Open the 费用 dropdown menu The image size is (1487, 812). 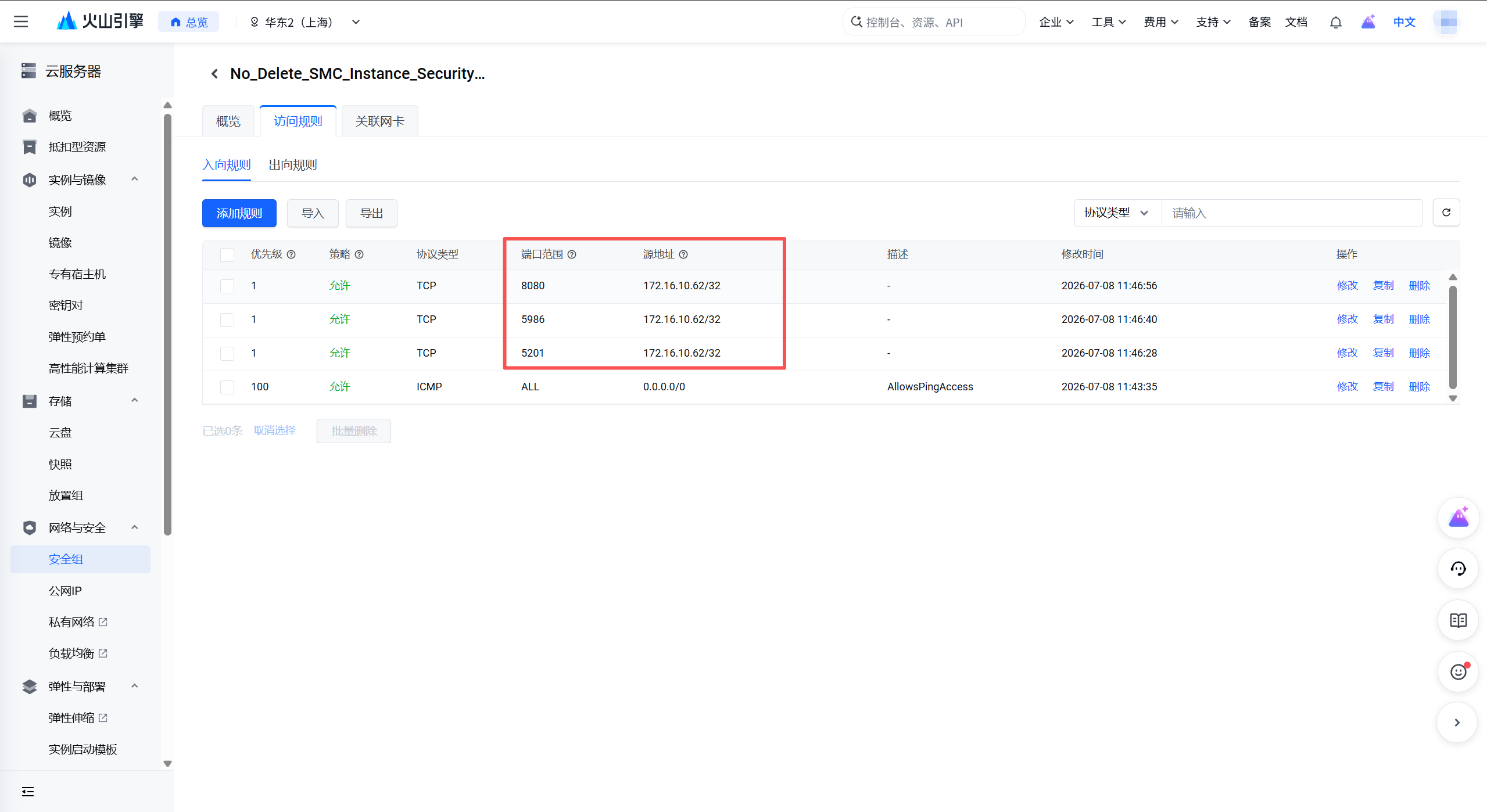pyautogui.click(x=1160, y=22)
